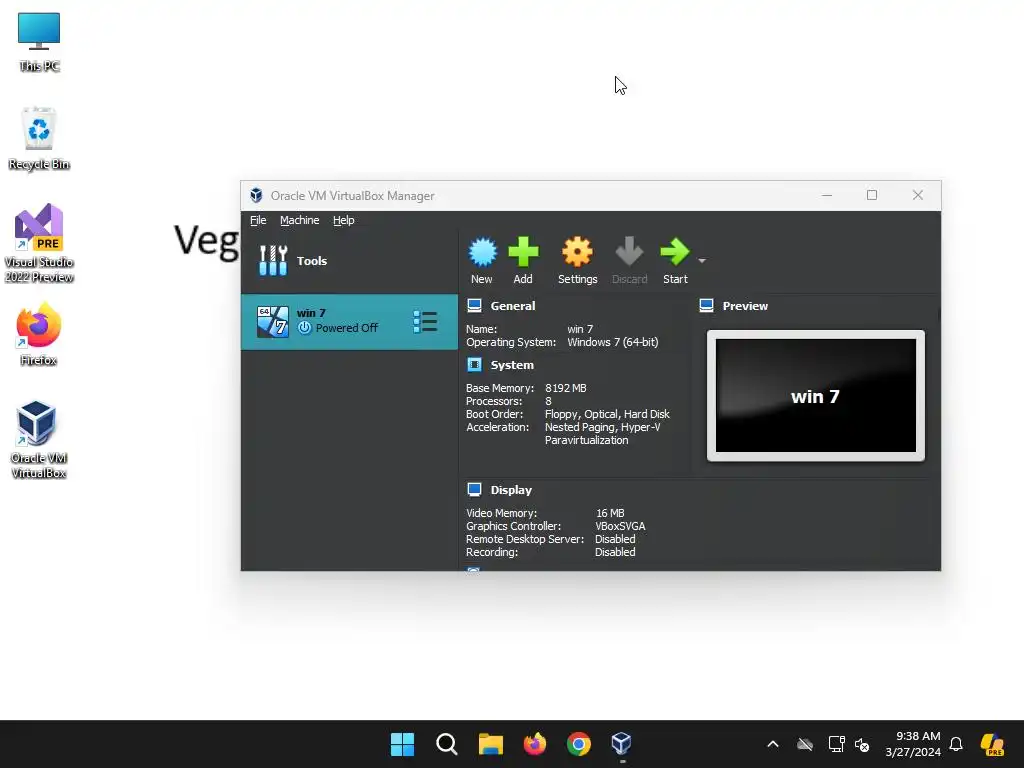Click the Floppy, Optical, Hard Disk text
Screen dimensions: 1024x768
click(607, 414)
